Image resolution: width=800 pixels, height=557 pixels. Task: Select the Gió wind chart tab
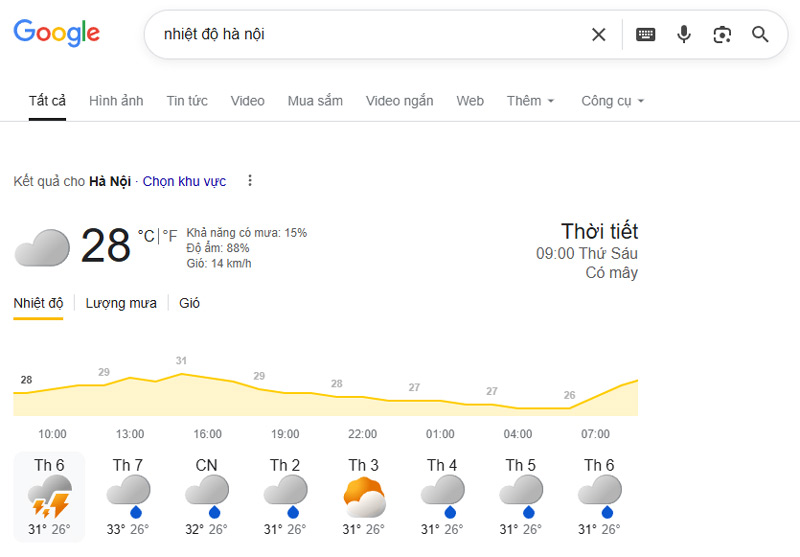coord(189,303)
